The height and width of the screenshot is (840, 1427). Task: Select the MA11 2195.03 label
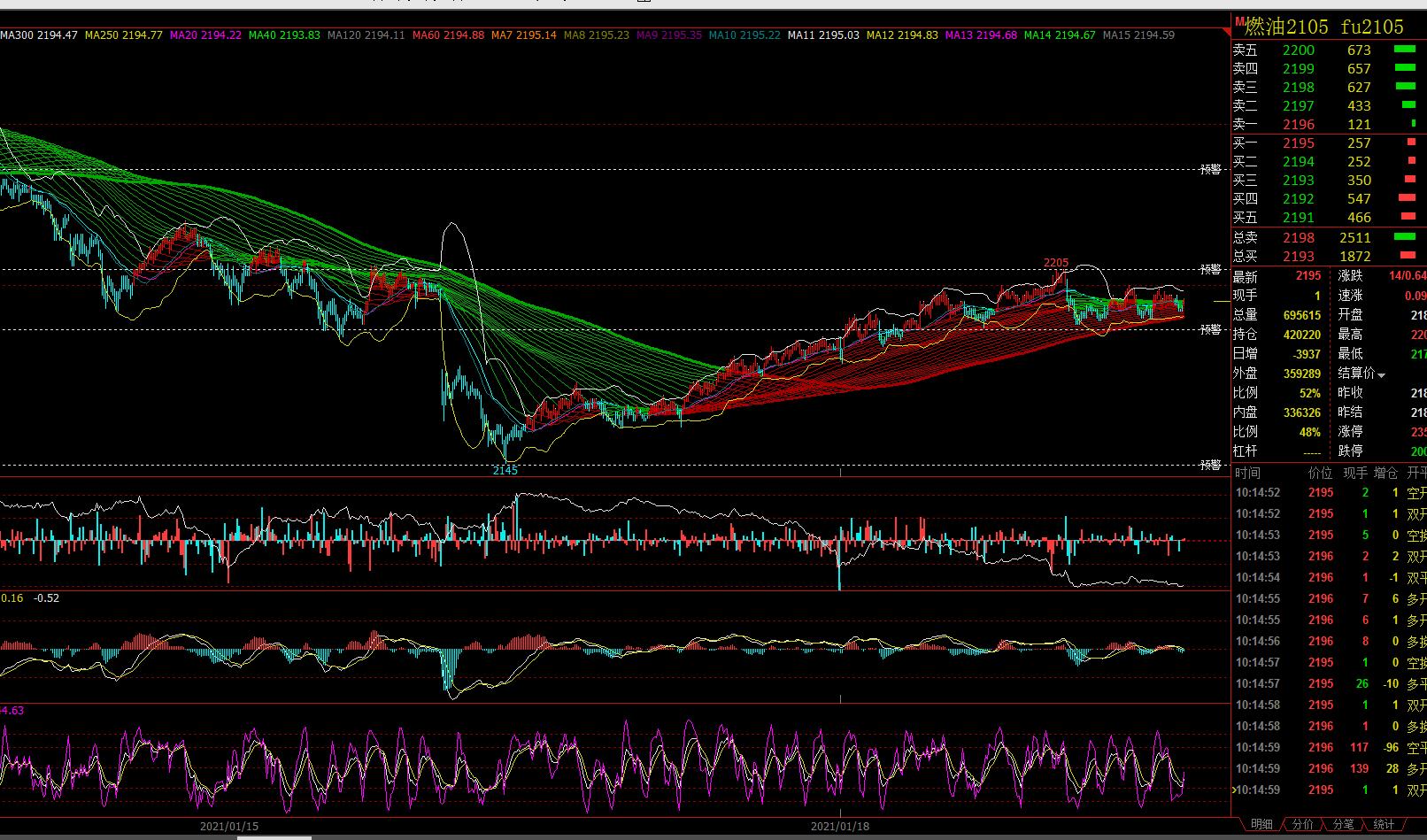coord(823,35)
